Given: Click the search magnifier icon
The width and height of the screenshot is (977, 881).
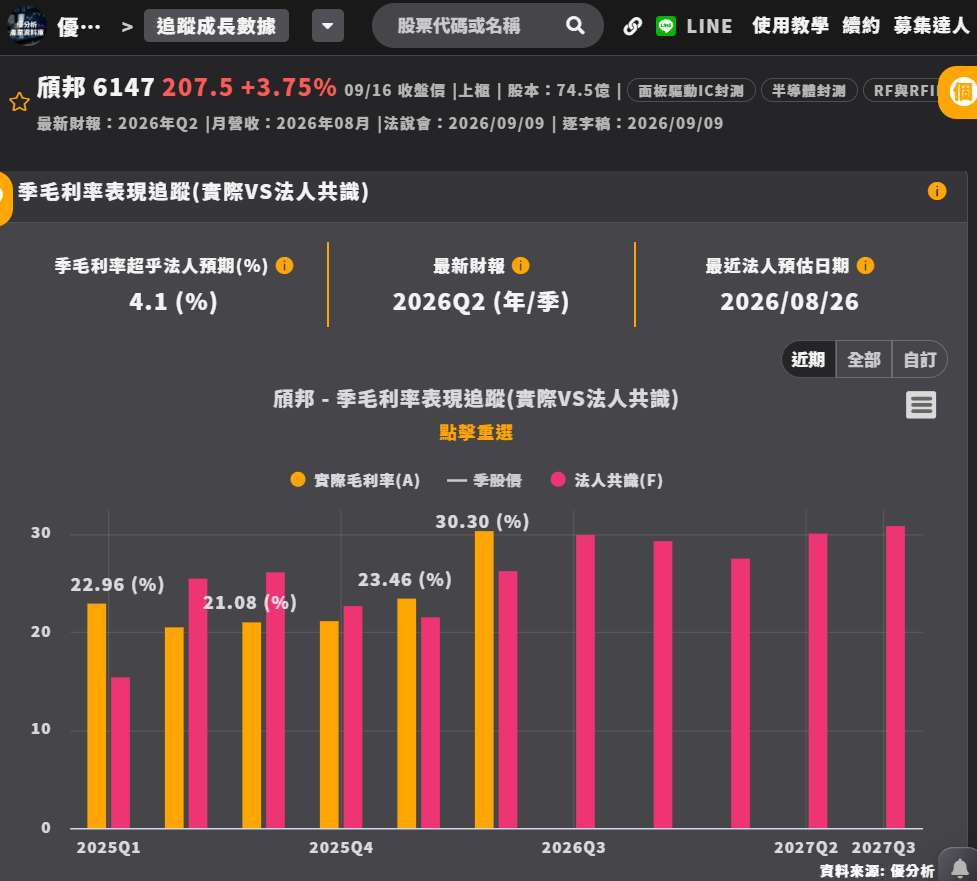Looking at the screenshot, I should pyautogui.click(x=575, y=26).
